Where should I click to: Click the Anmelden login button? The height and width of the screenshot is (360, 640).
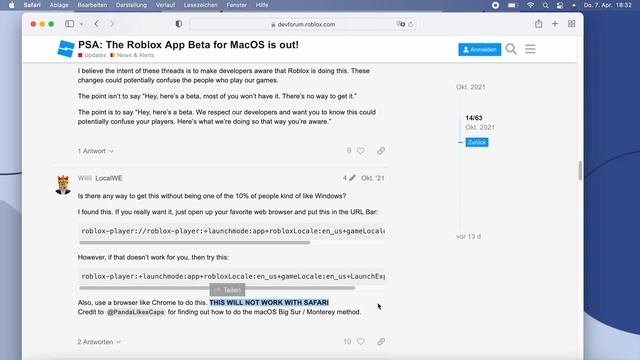tap(480, 49)
